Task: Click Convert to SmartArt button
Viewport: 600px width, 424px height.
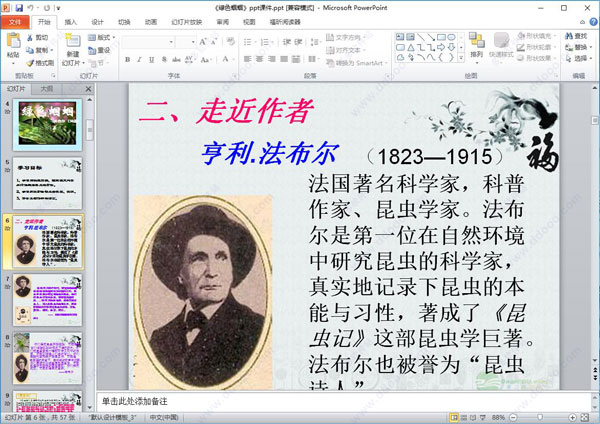Action: click(357, 63)
